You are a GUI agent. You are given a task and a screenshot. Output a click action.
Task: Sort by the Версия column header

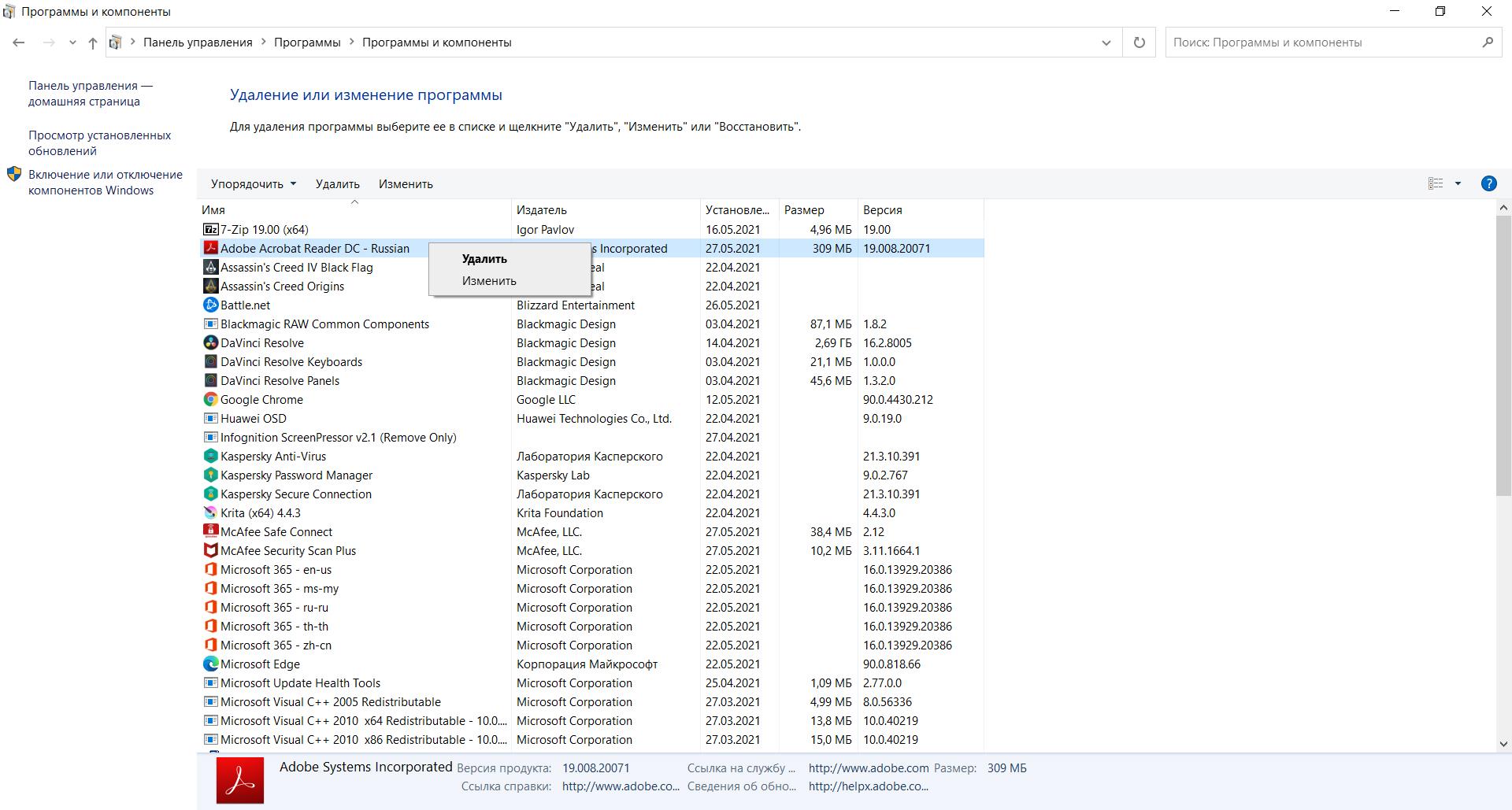point(921,210)
